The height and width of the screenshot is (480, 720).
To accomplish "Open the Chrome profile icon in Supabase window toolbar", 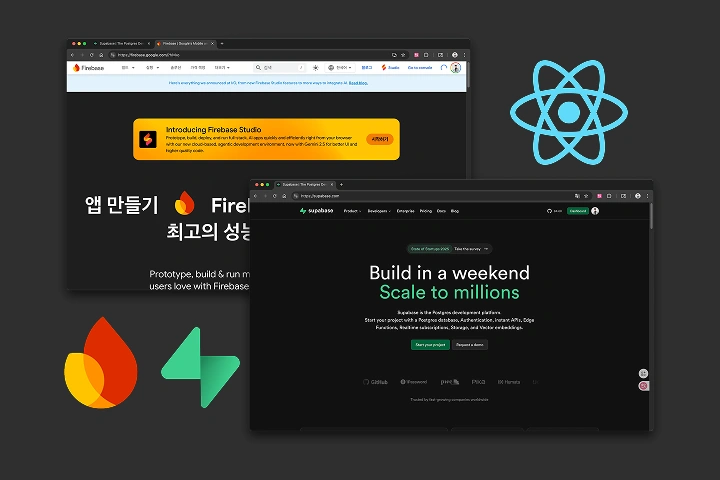I will coord(637,196).
